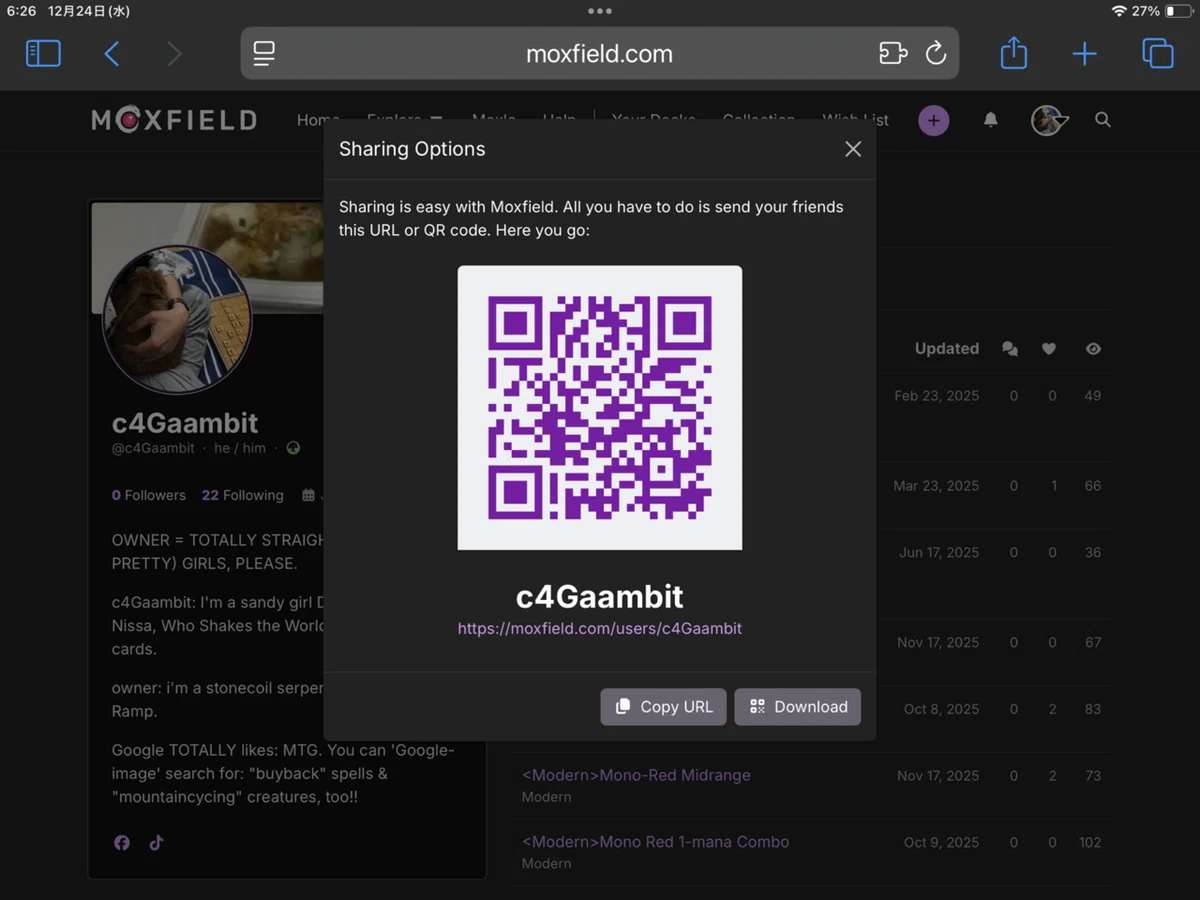Click the globe icon beside he / him

pos(293,449)
